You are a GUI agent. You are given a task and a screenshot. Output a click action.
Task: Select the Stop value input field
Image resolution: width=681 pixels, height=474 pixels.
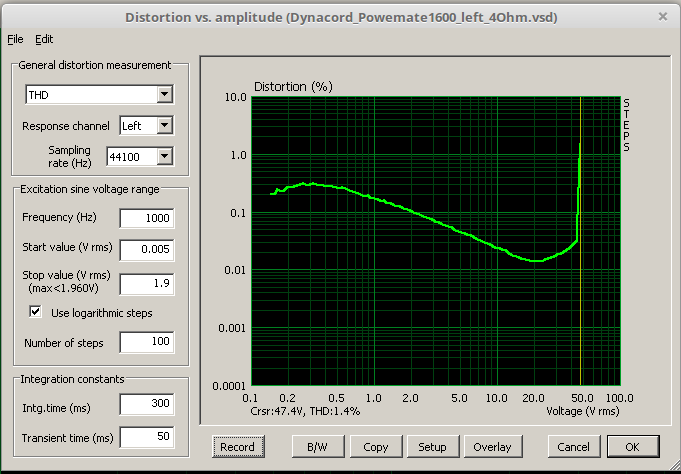click(146, 283)
